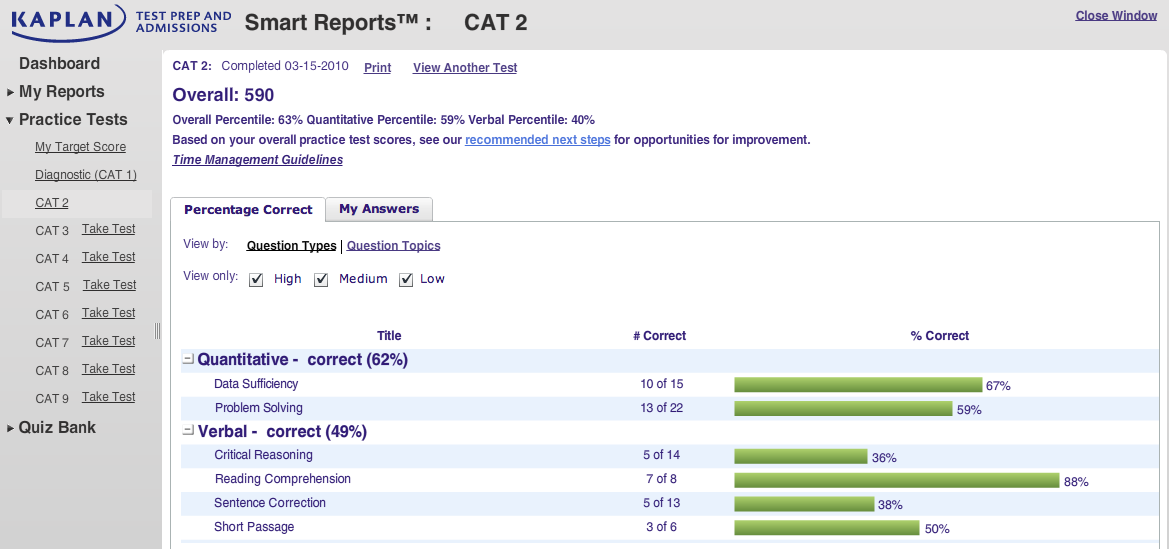
Task: Click the 'Overall: 590' score heading
Action: point(223,95)
